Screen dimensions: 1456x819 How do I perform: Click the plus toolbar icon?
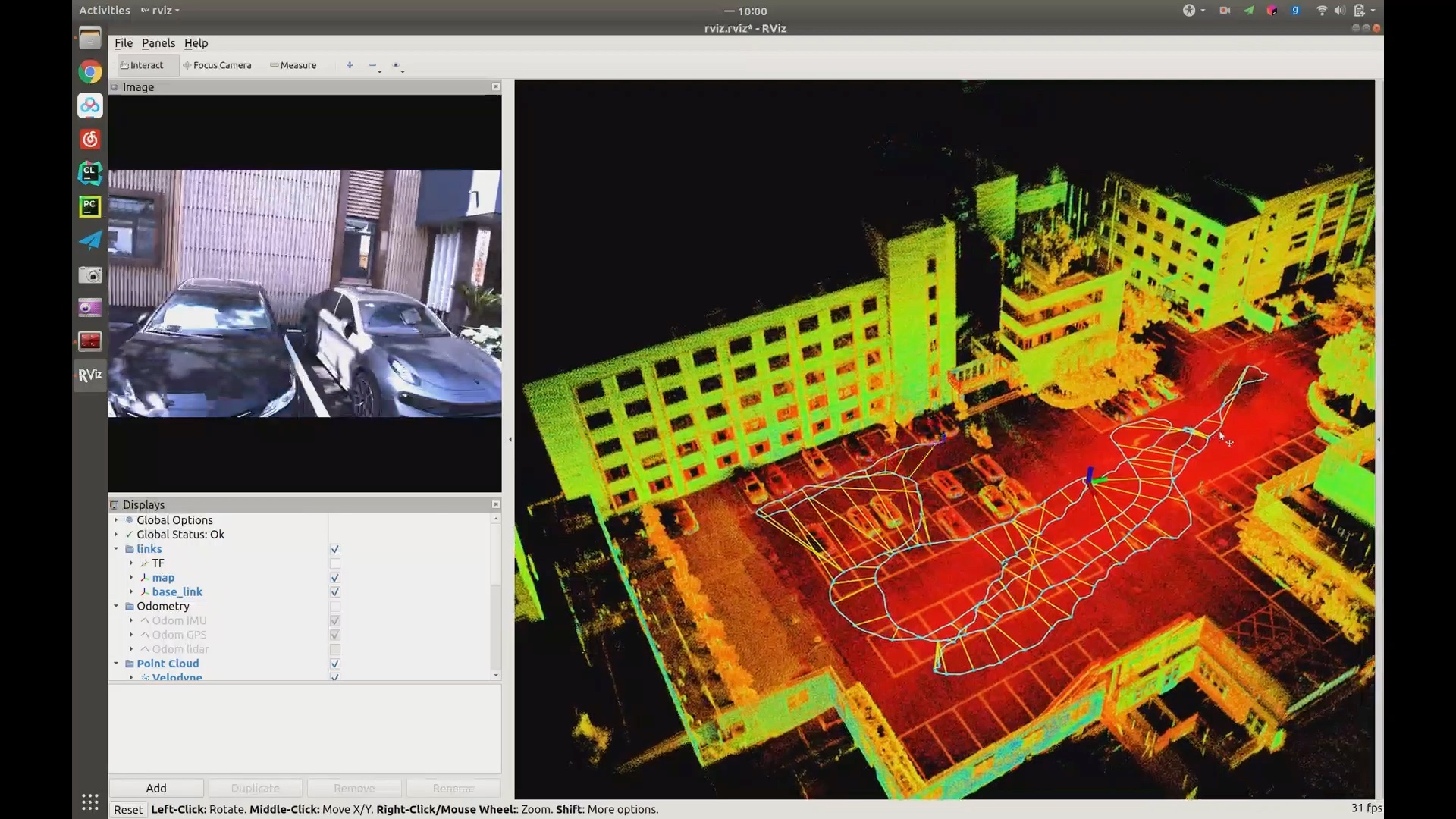point(350,65)
